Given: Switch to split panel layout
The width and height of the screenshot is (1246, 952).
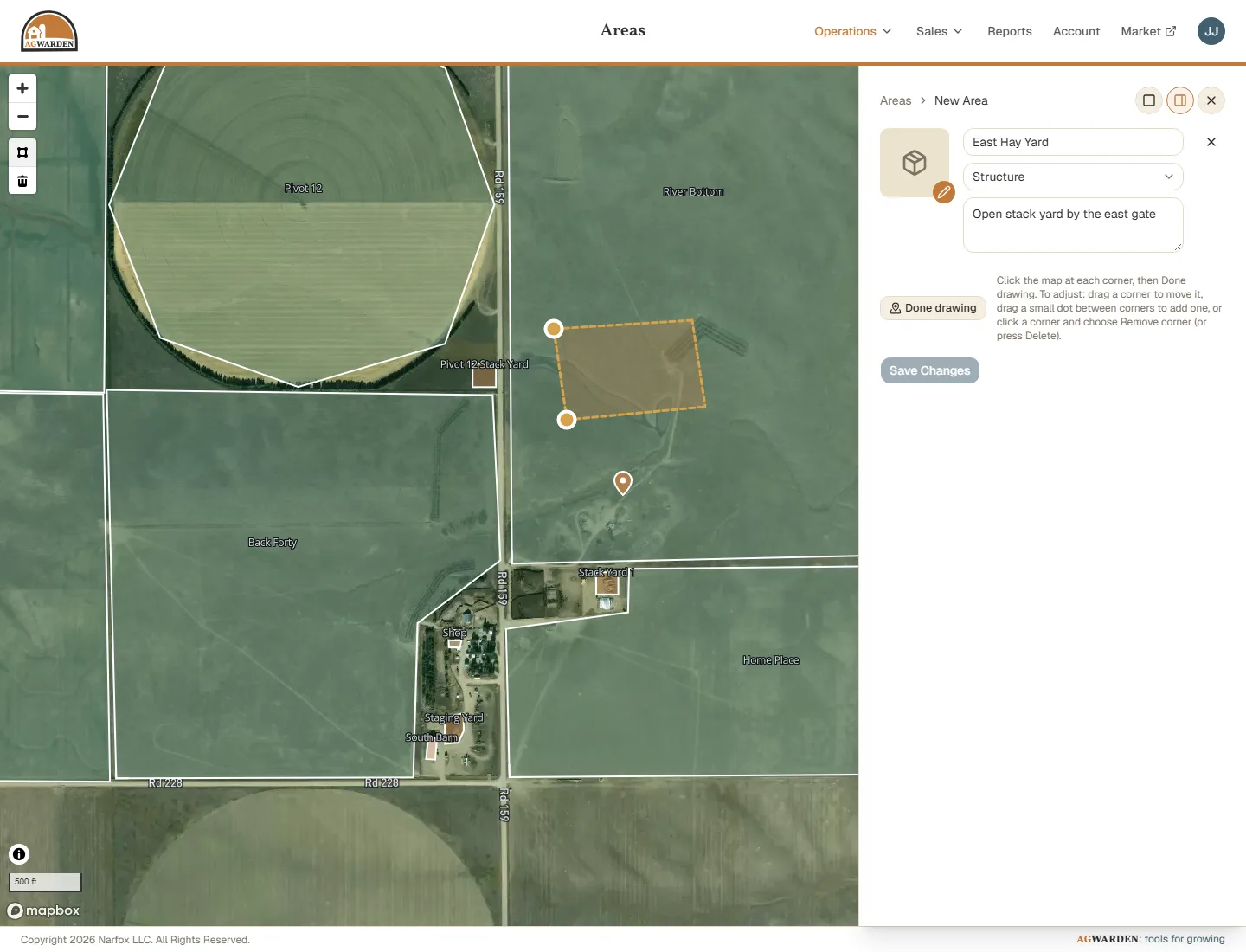Looking at the screenshot, I should tap(1180, 100).
